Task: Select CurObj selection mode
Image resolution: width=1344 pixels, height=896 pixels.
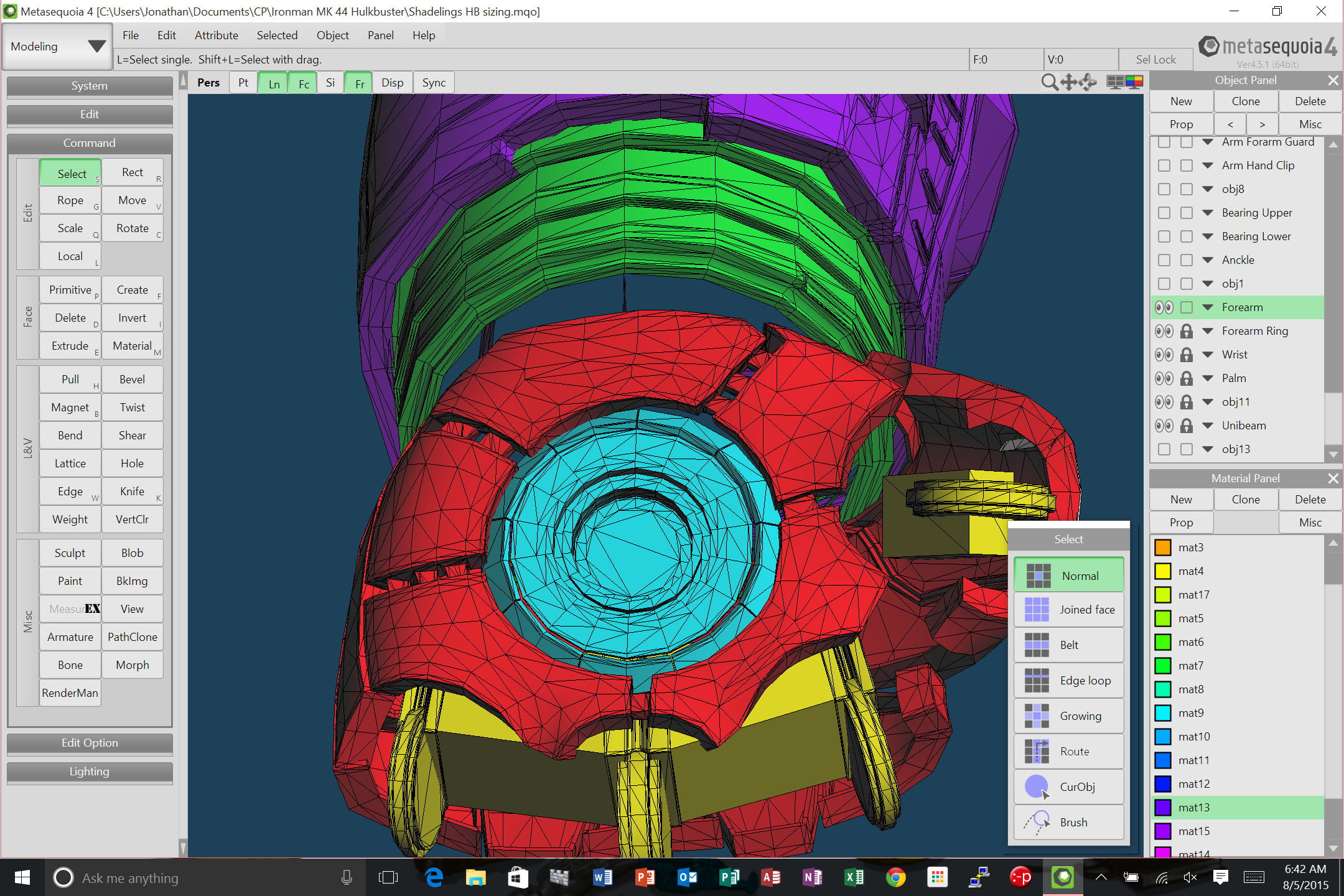Action: coord(1068,787)
